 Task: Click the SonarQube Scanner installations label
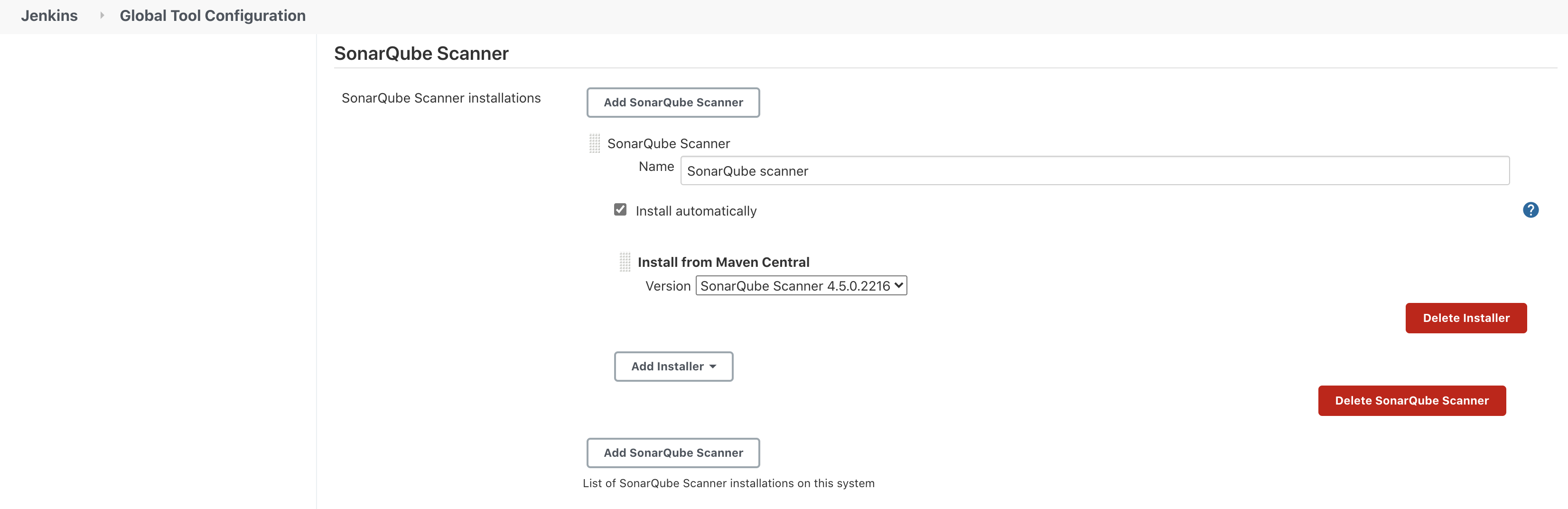click(441, 98)
